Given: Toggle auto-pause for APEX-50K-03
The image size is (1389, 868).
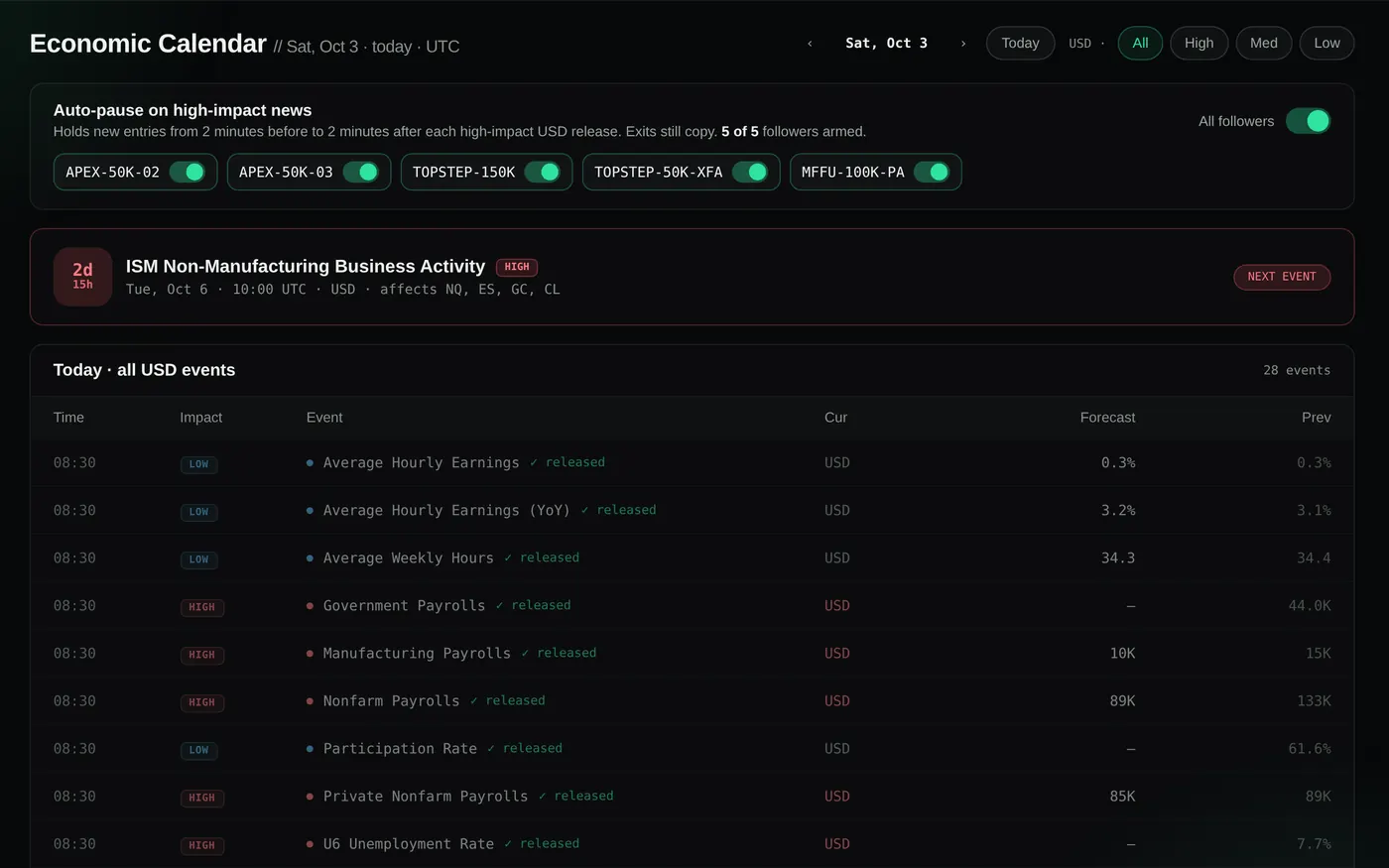Looking at the screenshot, I should click(x=361, y=172).
